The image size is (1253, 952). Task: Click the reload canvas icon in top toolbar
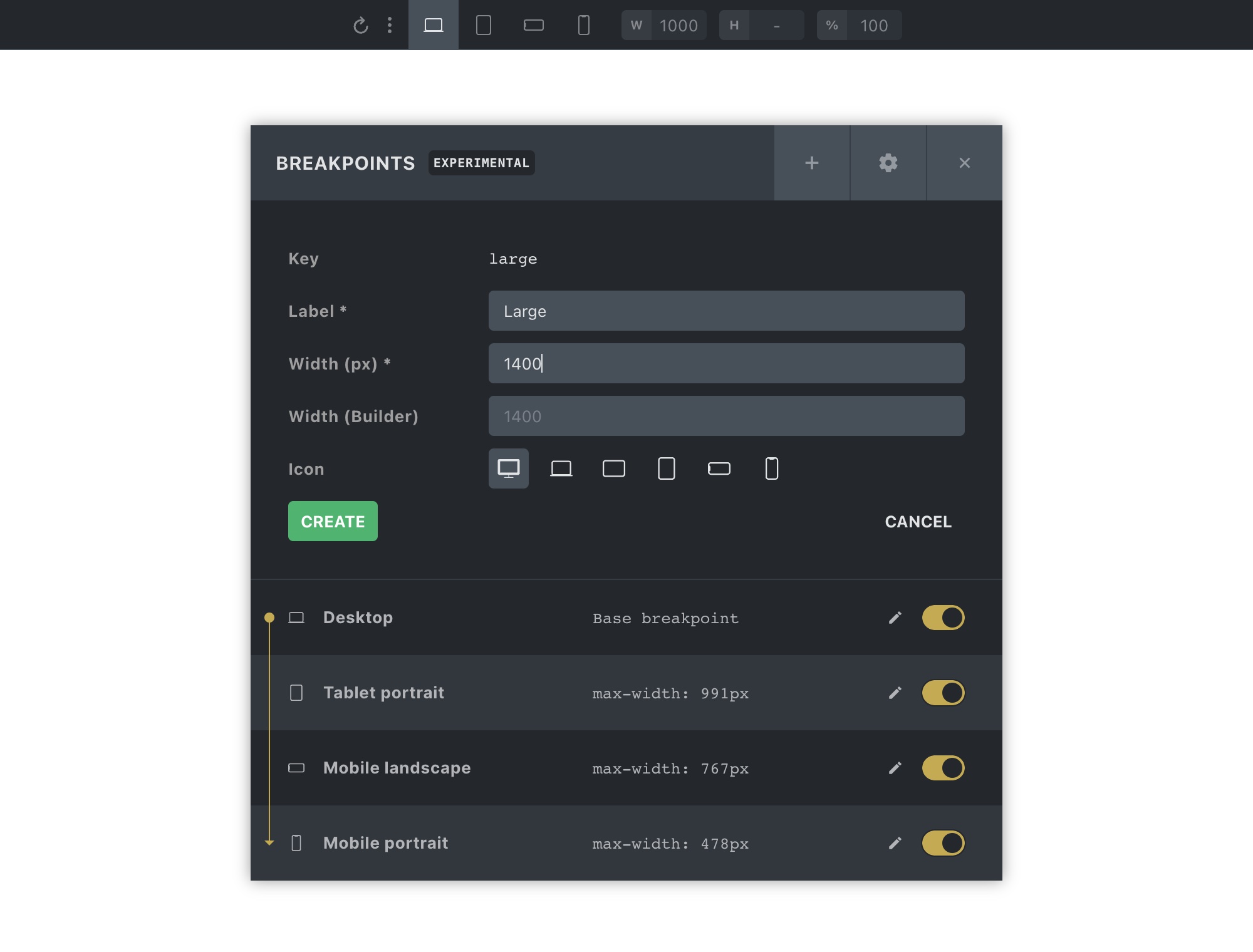click(360, 26)
